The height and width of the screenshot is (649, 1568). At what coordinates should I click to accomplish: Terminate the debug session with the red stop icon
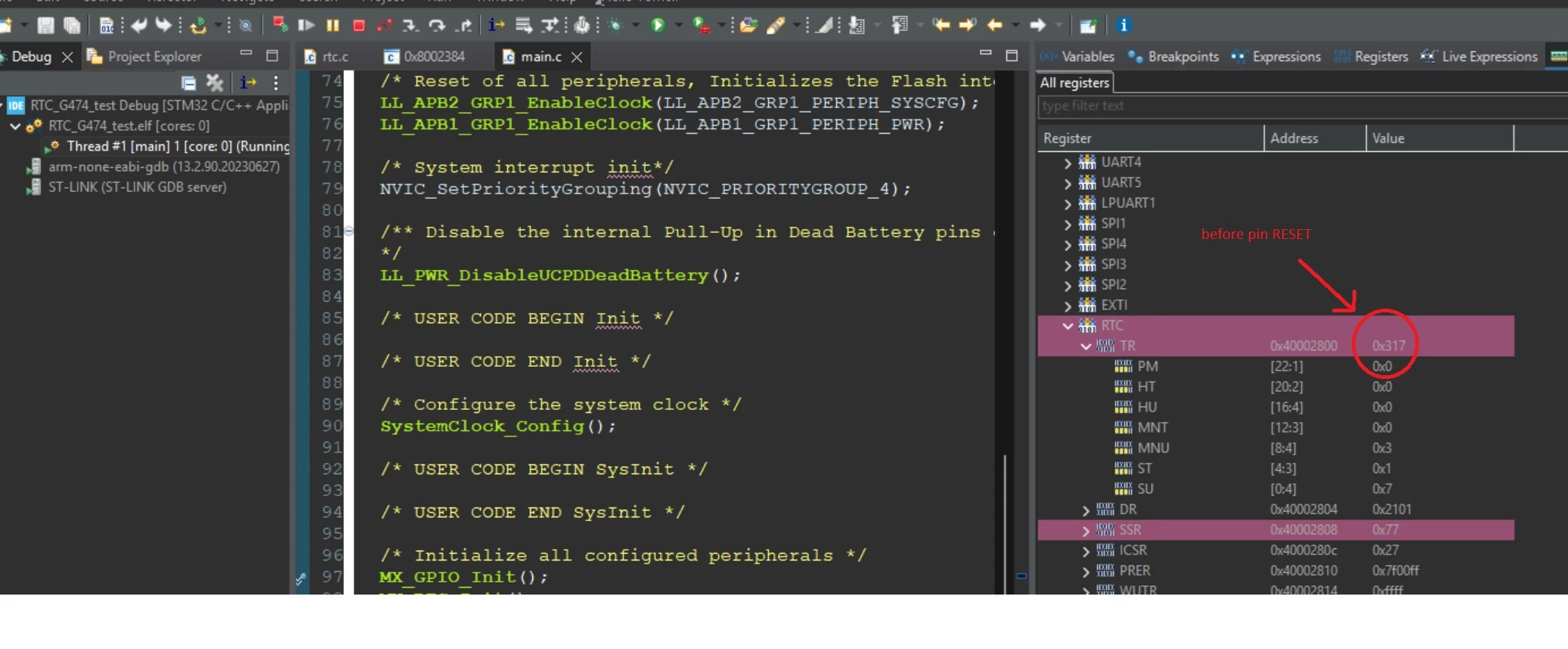click(359, 25)
